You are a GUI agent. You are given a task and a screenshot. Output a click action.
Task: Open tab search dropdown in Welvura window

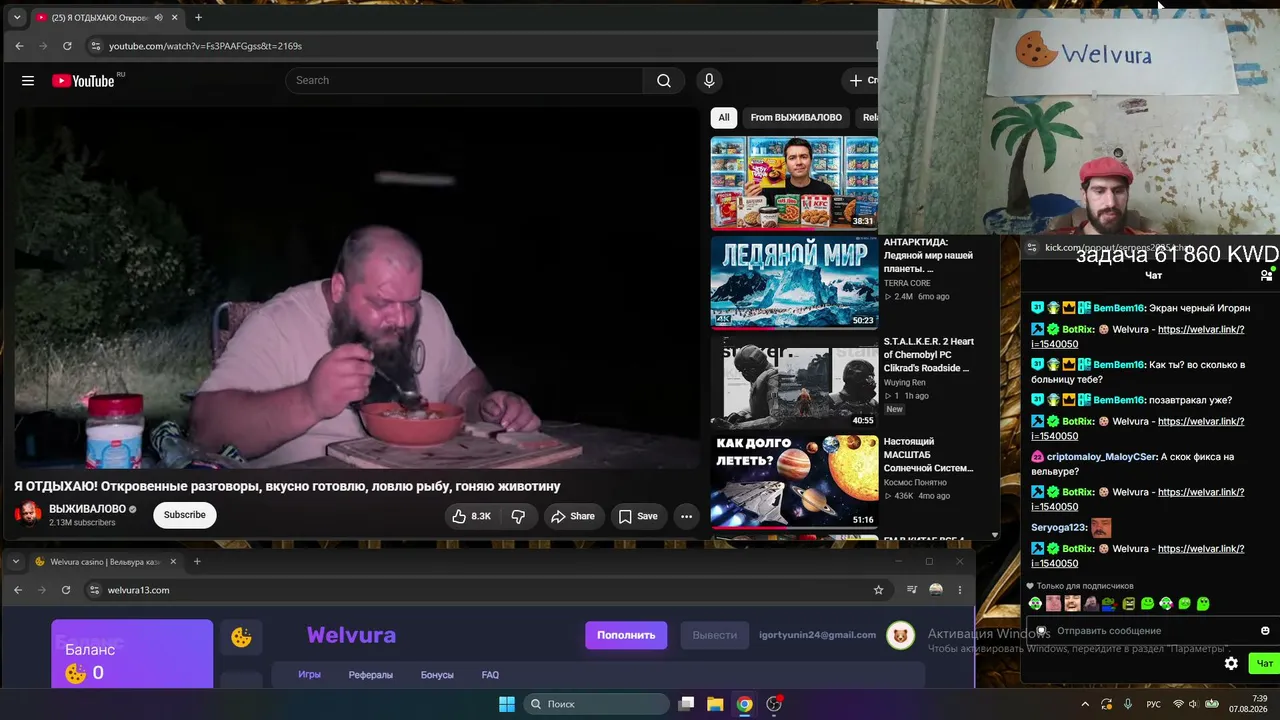click(16, 562)
